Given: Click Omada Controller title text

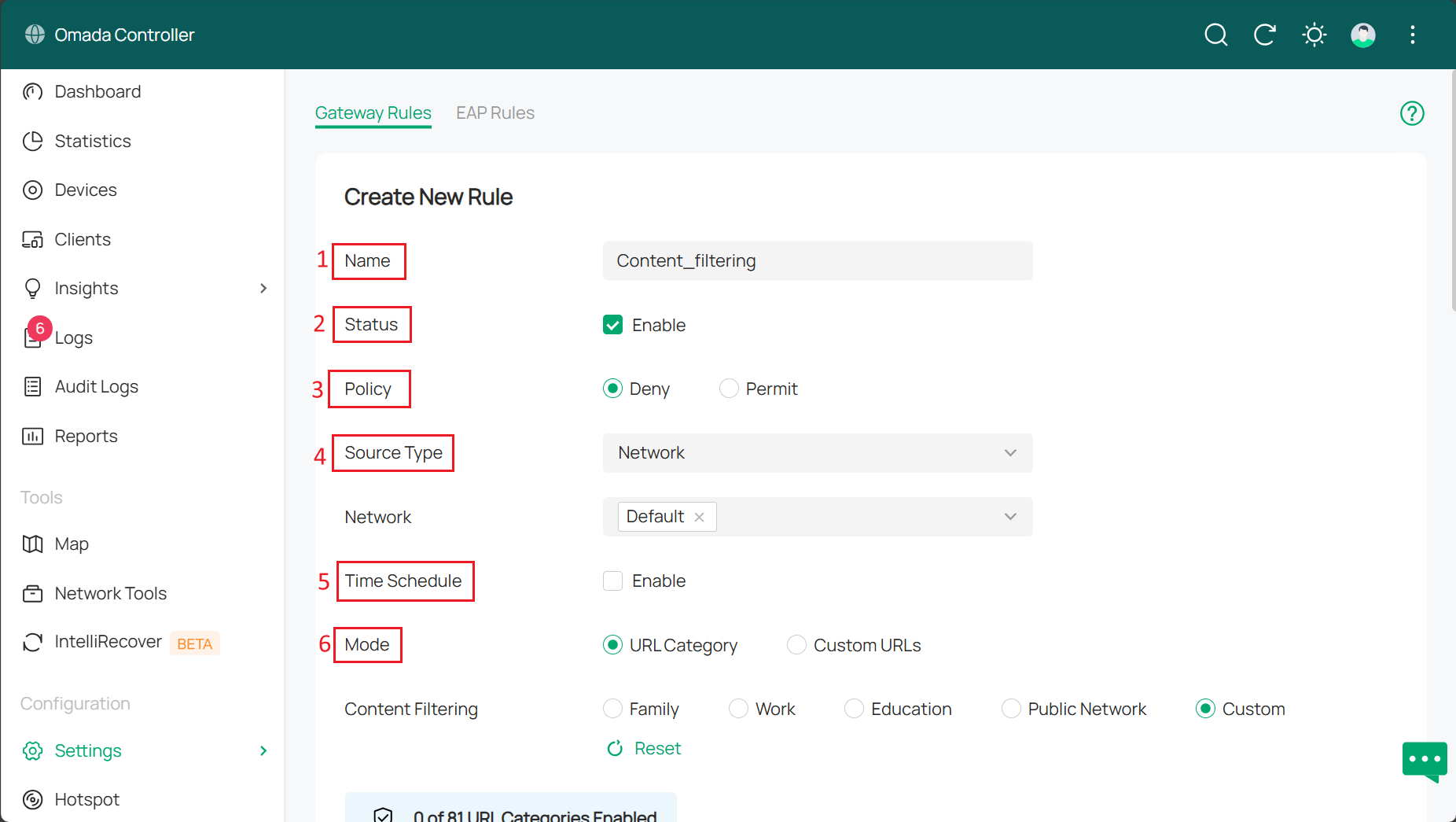Looking at the screenshot, I should tap(124, 35).
